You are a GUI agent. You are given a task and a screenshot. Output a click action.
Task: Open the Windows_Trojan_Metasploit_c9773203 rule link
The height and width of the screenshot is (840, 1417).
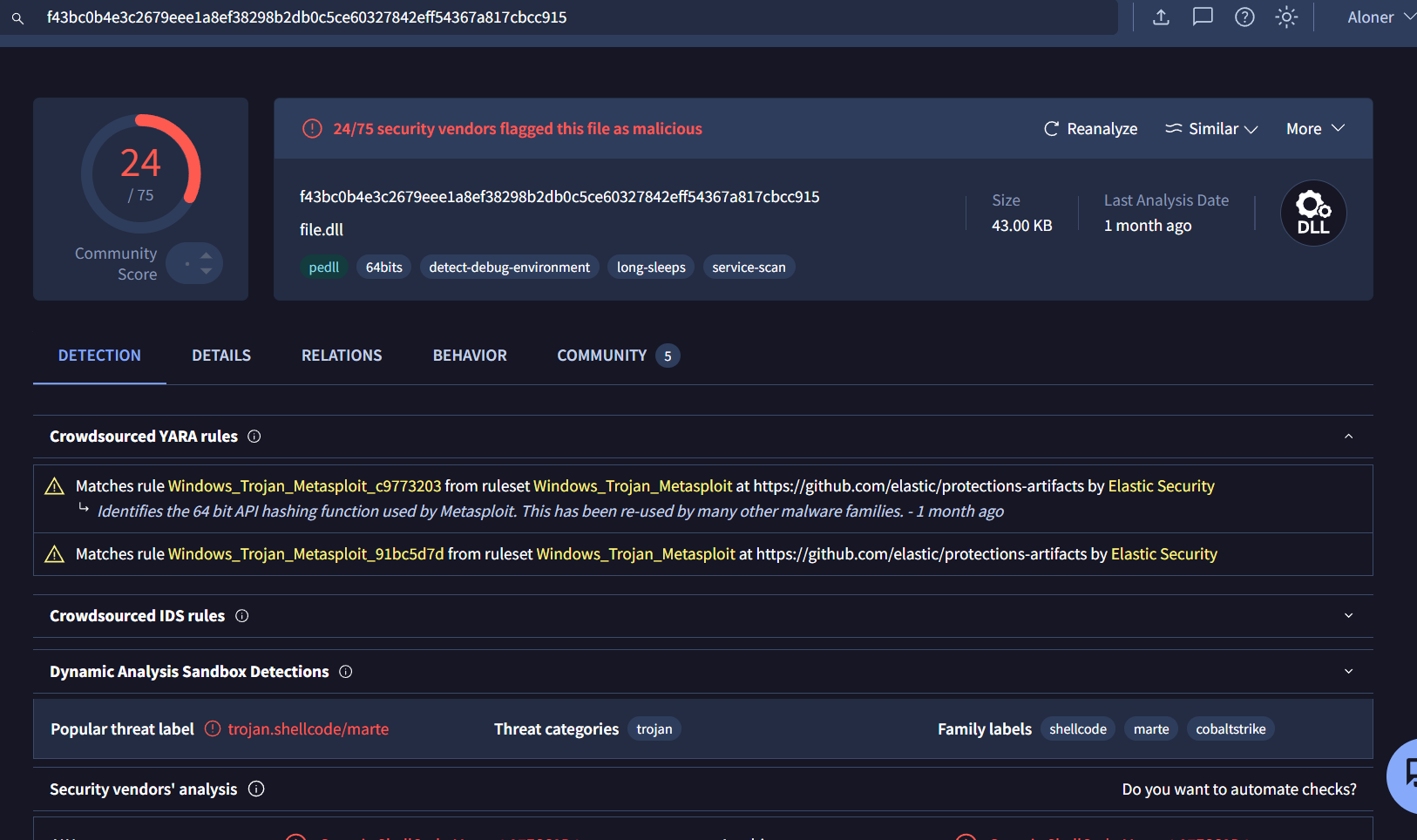(304, 486)
